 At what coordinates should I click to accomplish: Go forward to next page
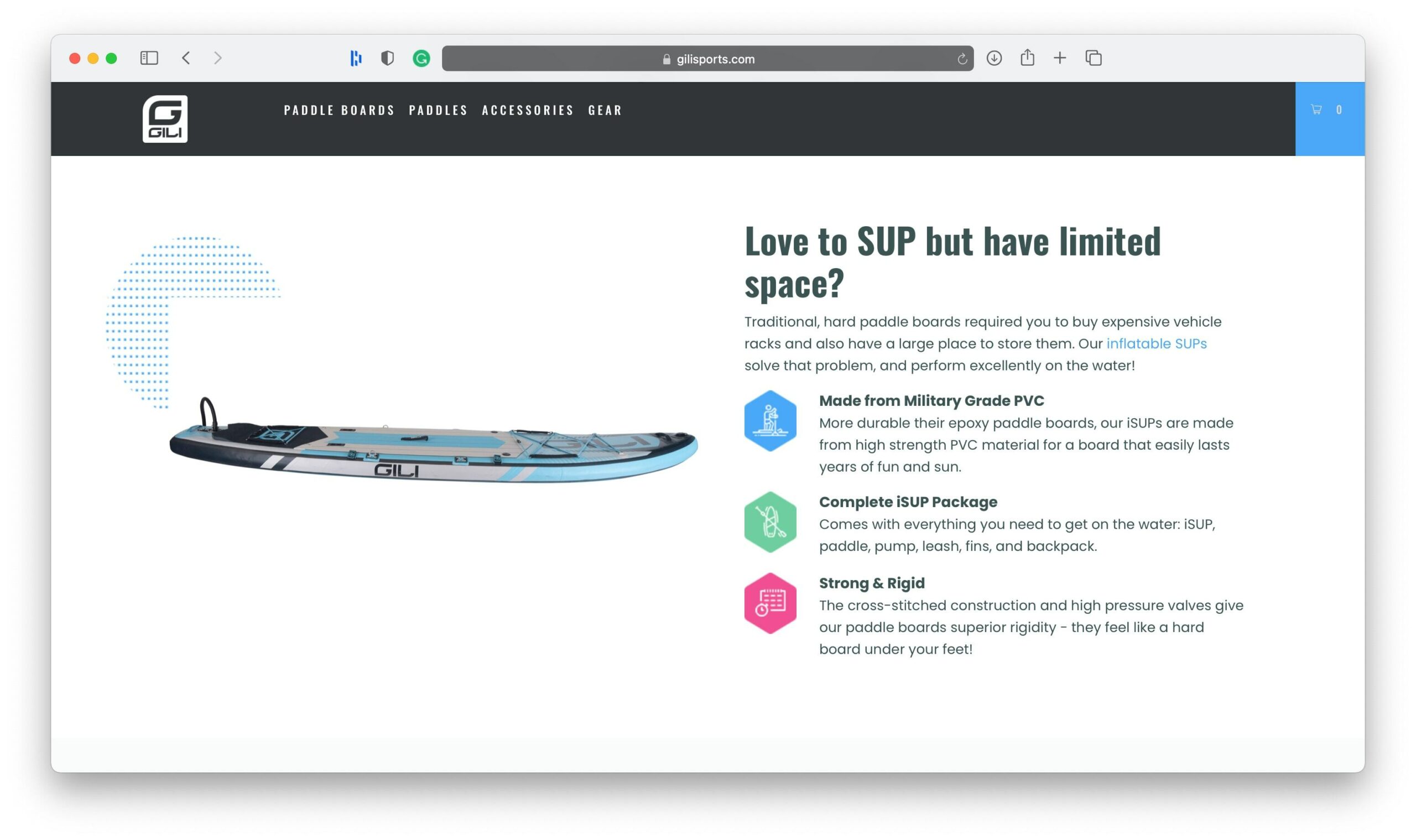tap(217, 58)
